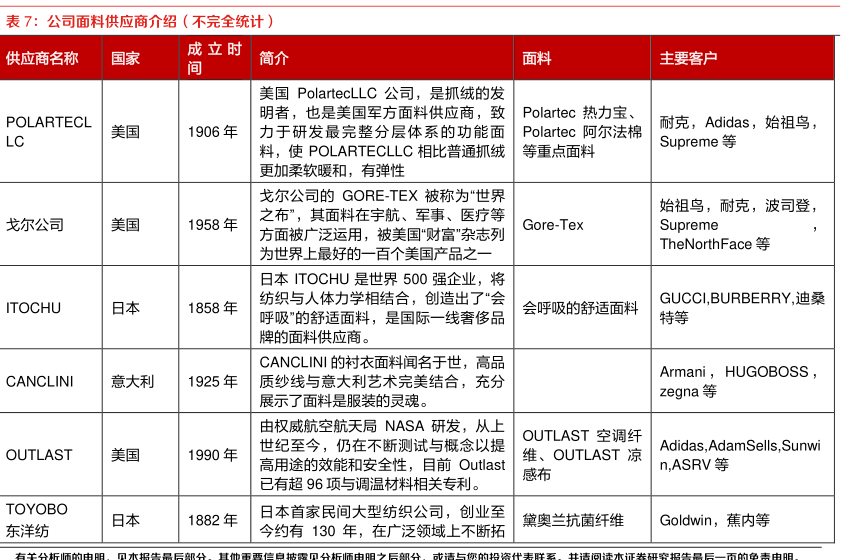Click the 意大利 country cell
The image size is (852, 560).
coord(132,382)
